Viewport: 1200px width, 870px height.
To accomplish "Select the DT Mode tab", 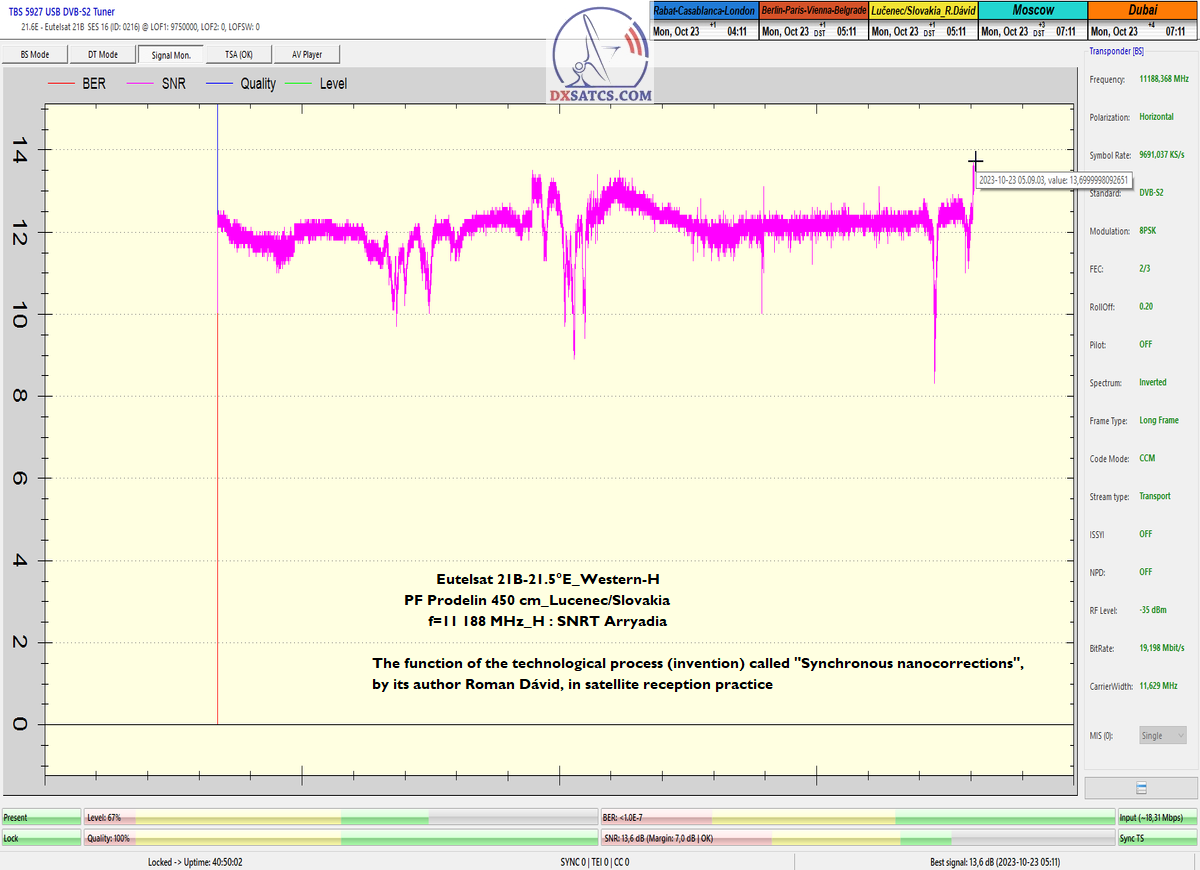I will (x=102, y=54).
